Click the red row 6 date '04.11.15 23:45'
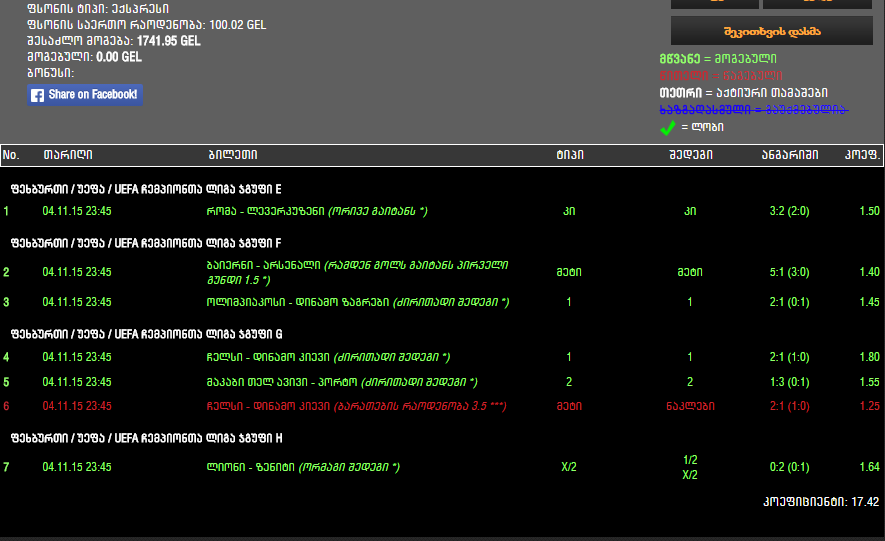Image resolution: width=885 pixels, height=541 pixels. tap(77, 406)
